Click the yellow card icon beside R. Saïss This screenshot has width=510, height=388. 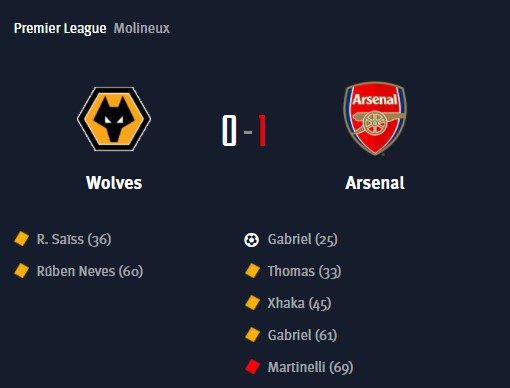(x=22, y=239)
